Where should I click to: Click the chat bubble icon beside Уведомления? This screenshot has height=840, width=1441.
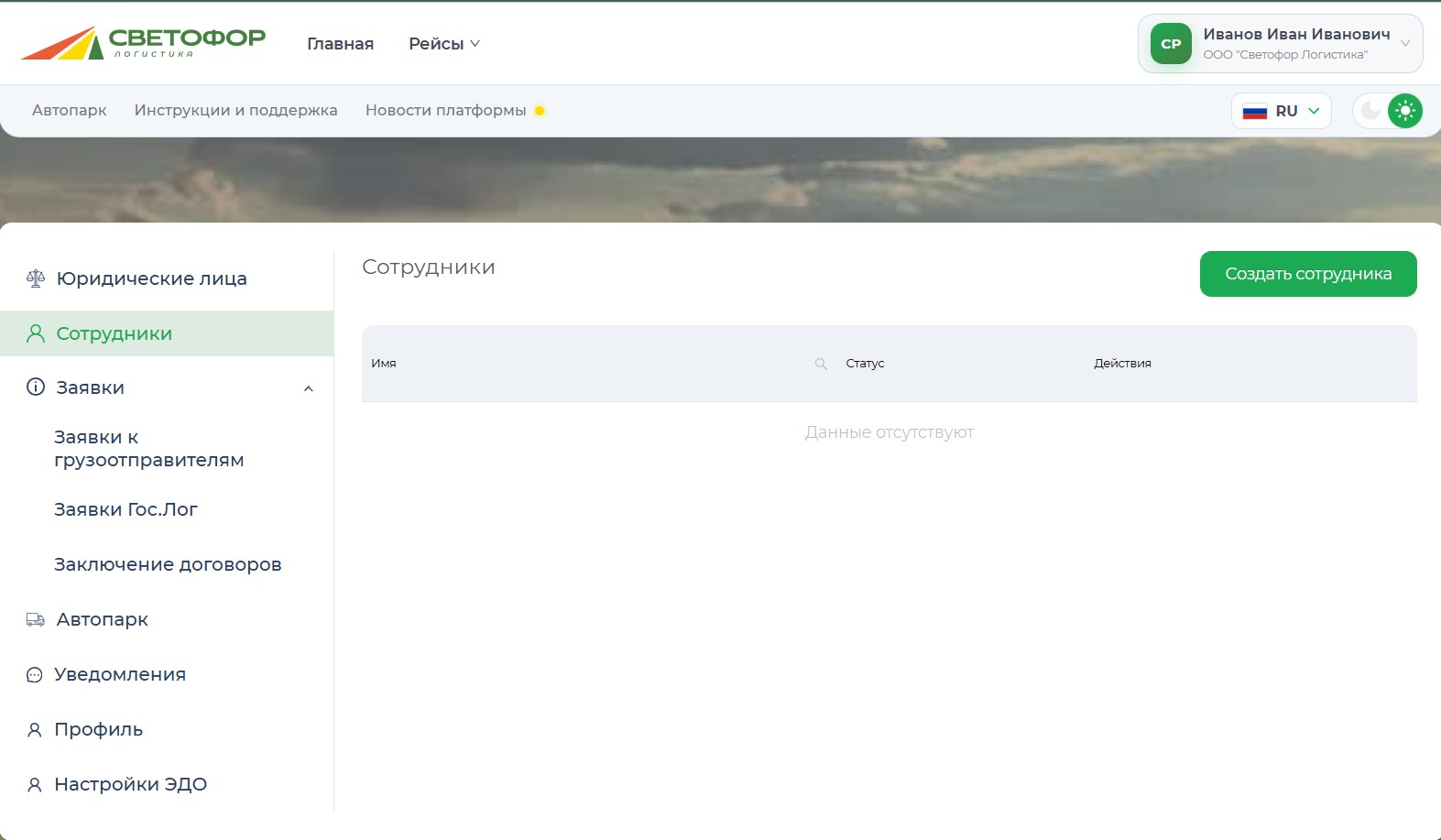(x=35, y=675)
